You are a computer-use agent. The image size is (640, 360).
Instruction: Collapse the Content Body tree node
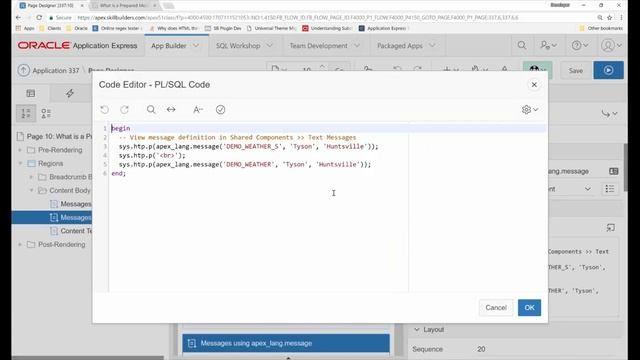point(31,191)
